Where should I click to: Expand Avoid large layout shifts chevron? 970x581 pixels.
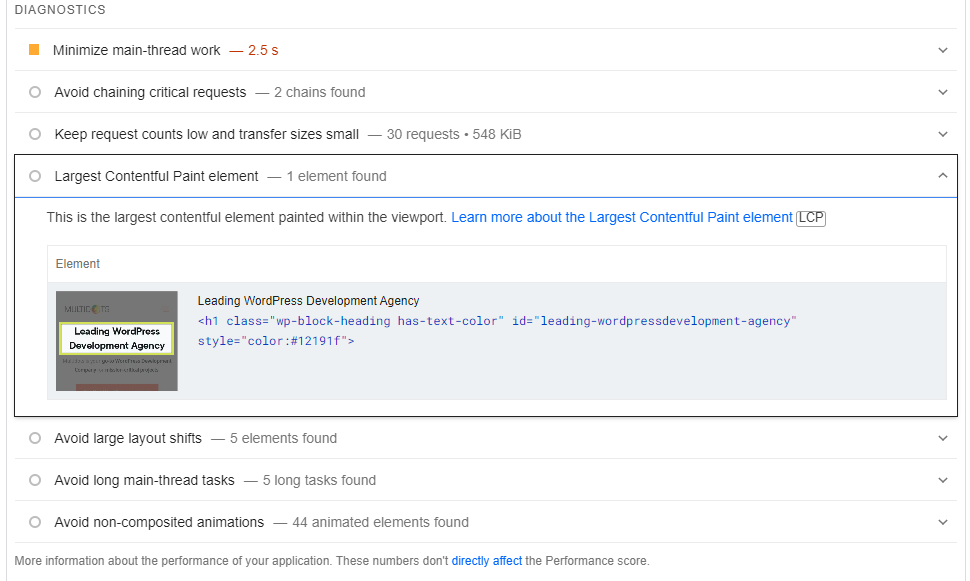[943, 438]
